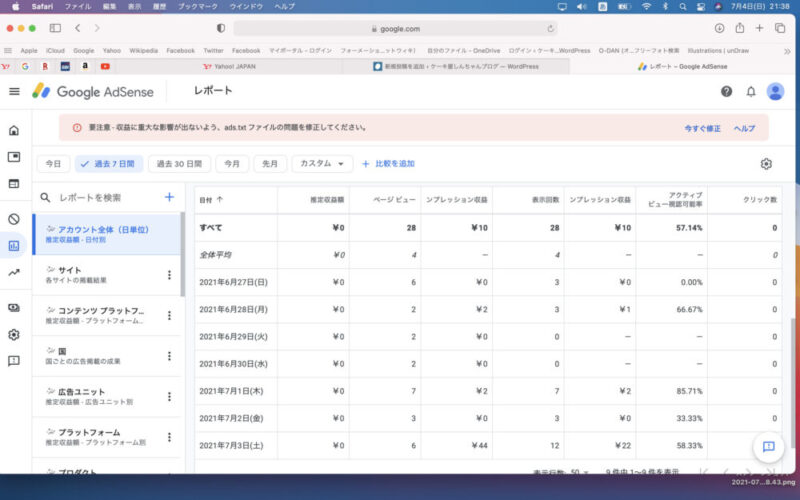The height and width of the screenshot is (500, 800).
Task: Select the Reports icon in sidebar
Action: coord(14,246)
